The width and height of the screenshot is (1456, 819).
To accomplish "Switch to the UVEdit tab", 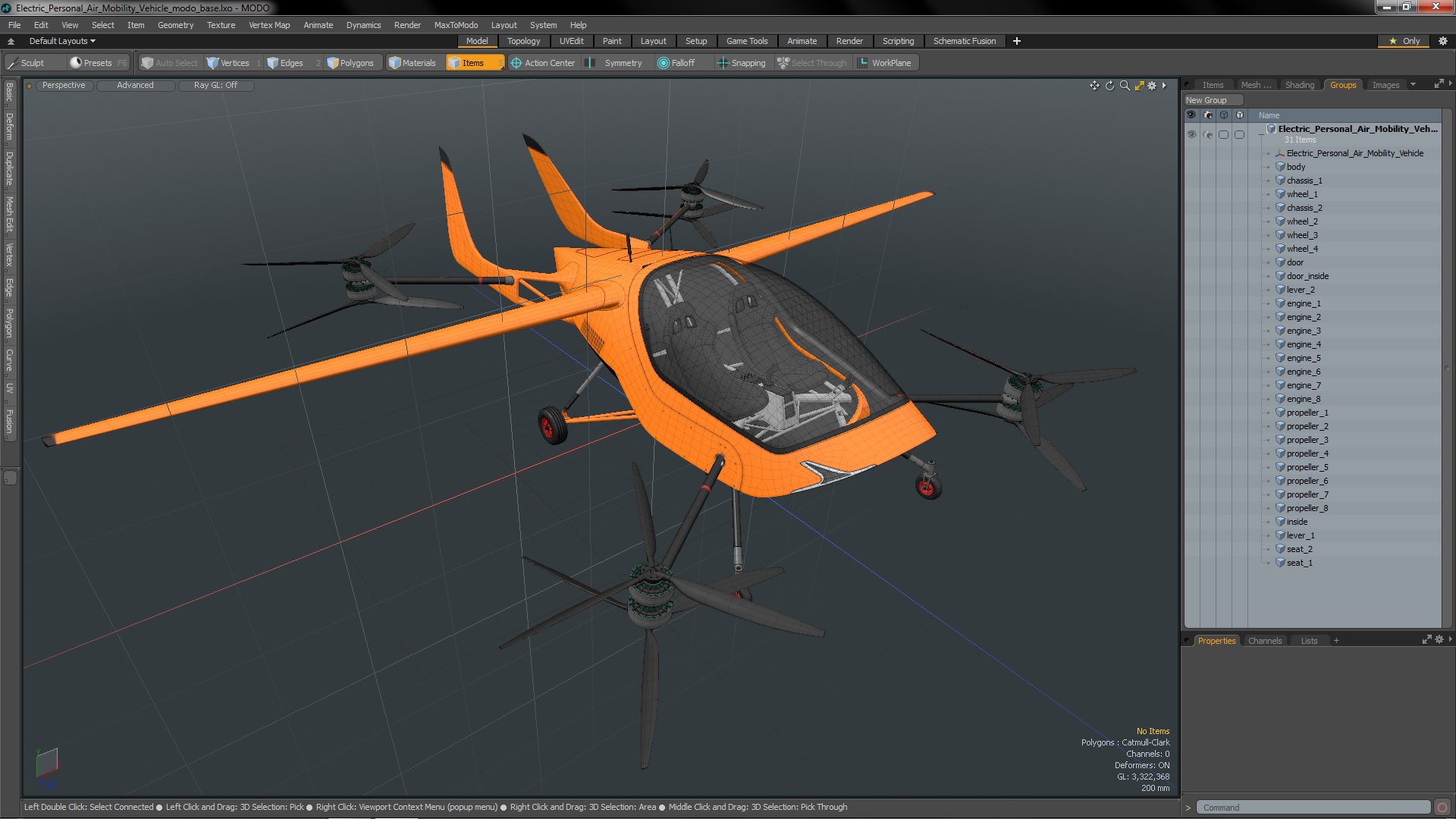I will [571, 41].
